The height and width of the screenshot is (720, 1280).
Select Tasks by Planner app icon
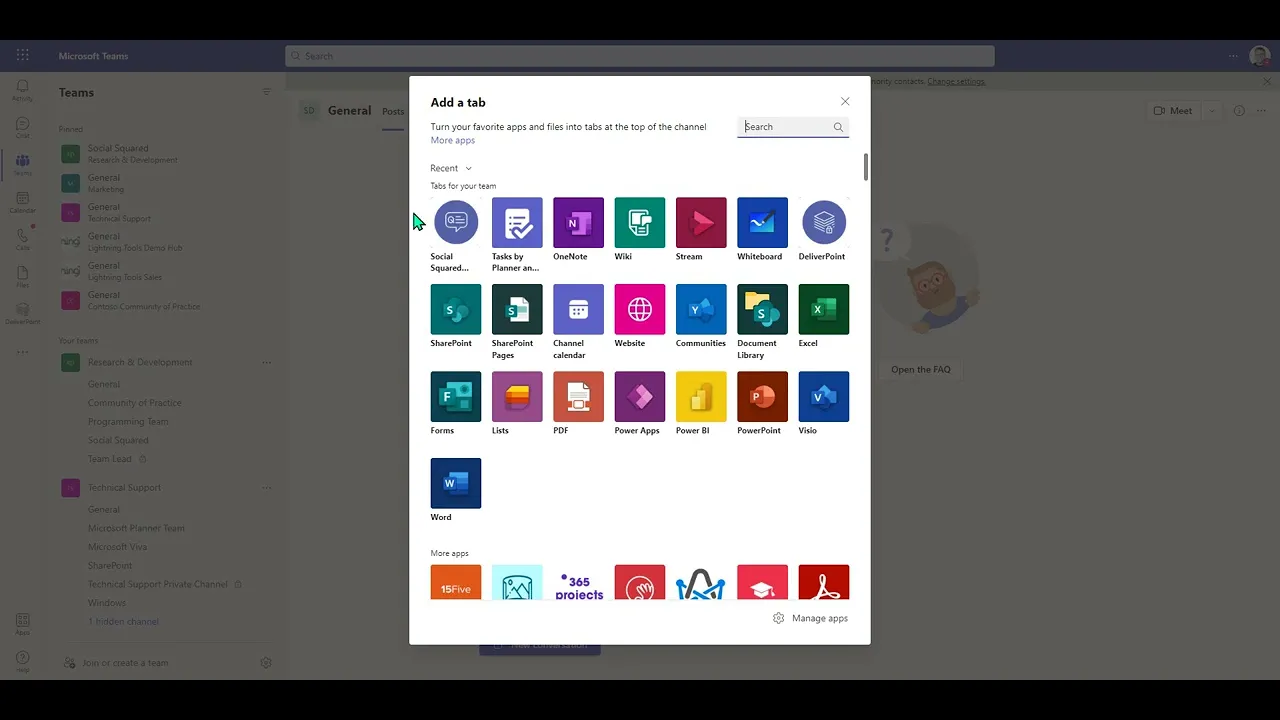coord(517,222)
